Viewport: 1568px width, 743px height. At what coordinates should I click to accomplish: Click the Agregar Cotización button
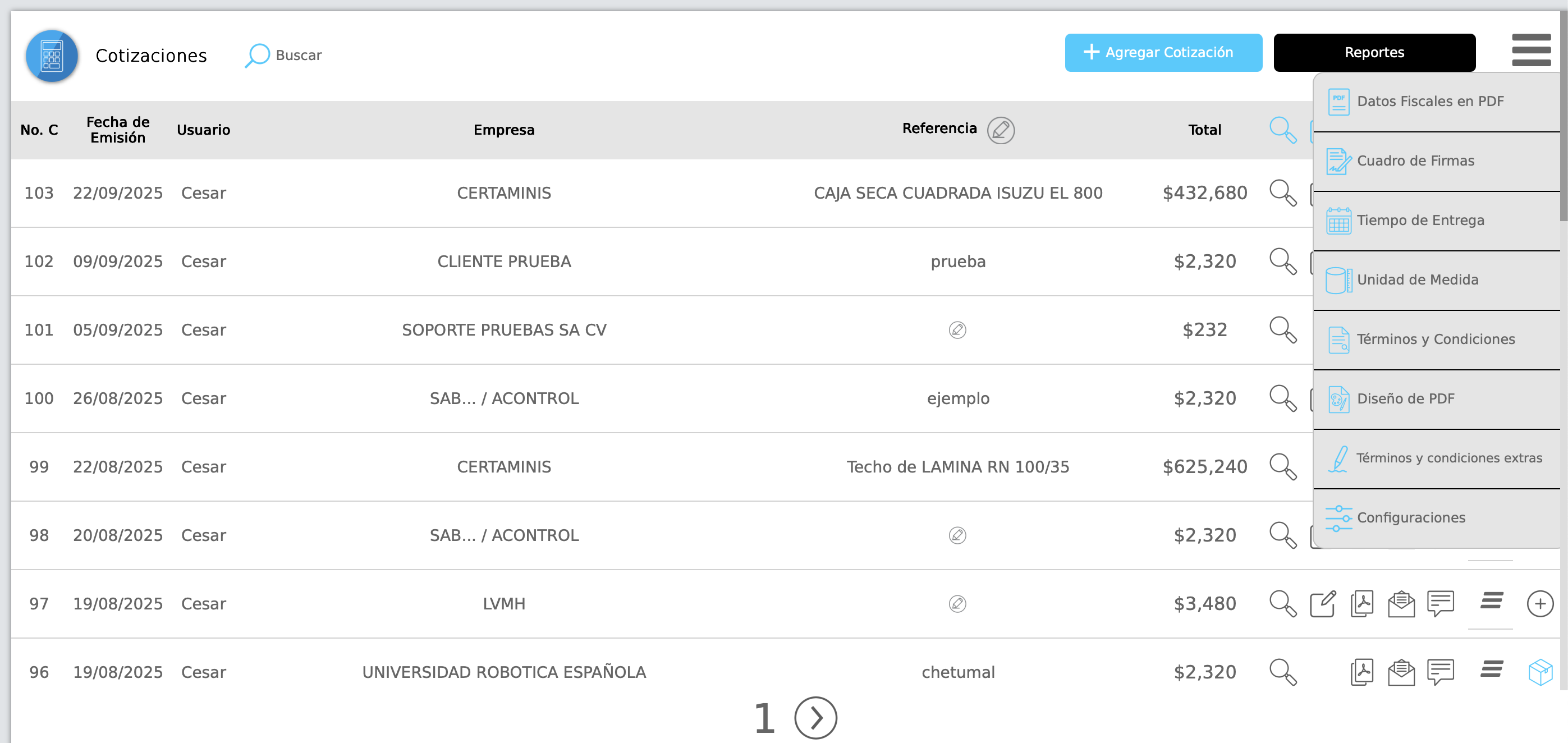(x=1163, y=53)
